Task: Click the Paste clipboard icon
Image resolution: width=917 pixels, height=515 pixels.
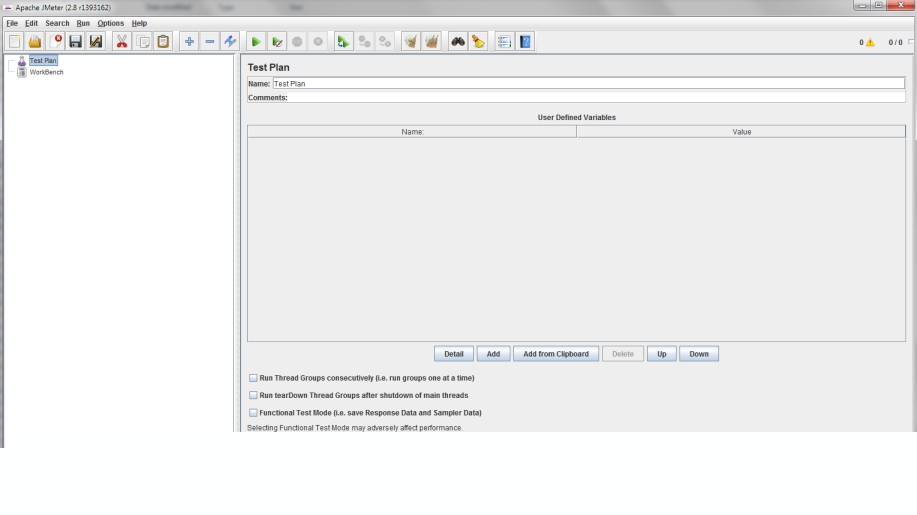Action: [x=162, y=42]
